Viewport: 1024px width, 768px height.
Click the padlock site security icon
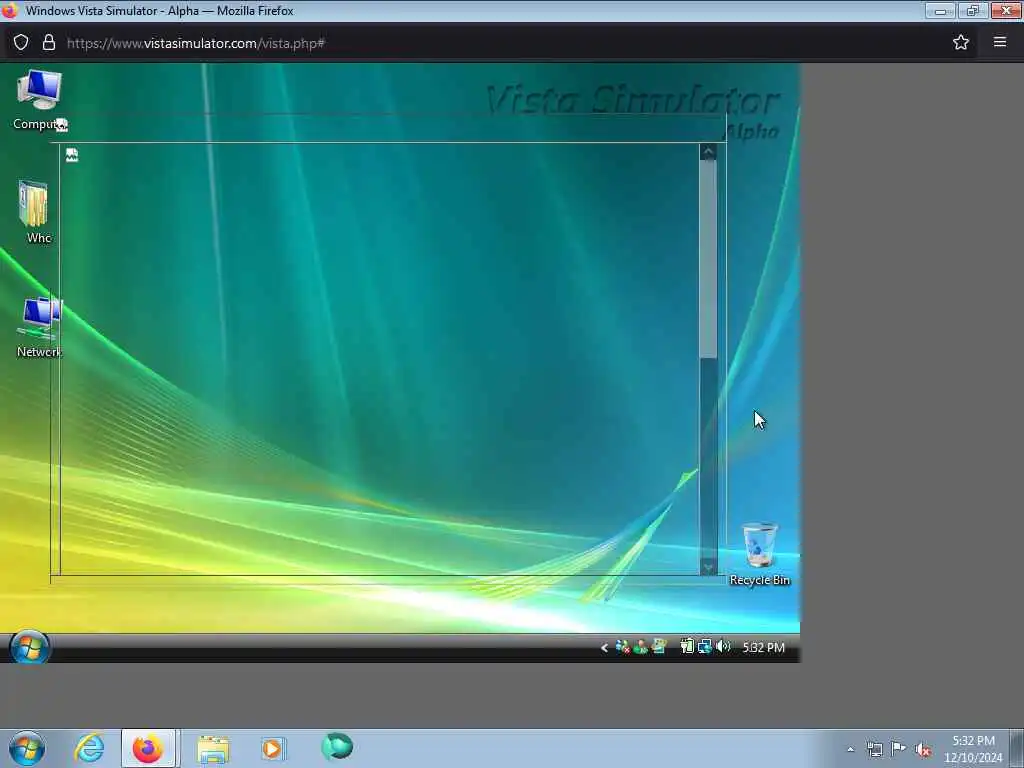48,42
